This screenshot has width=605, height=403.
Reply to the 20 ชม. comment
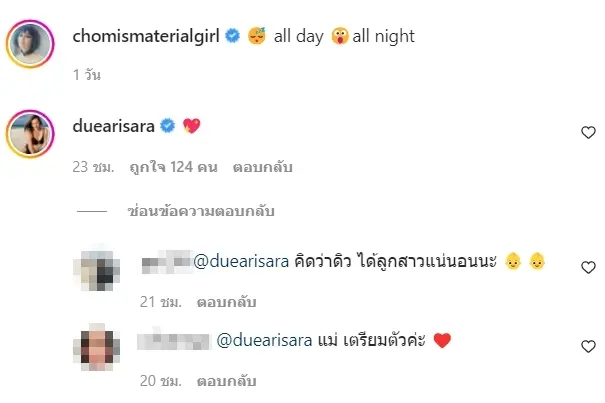[x=226, y=381]
